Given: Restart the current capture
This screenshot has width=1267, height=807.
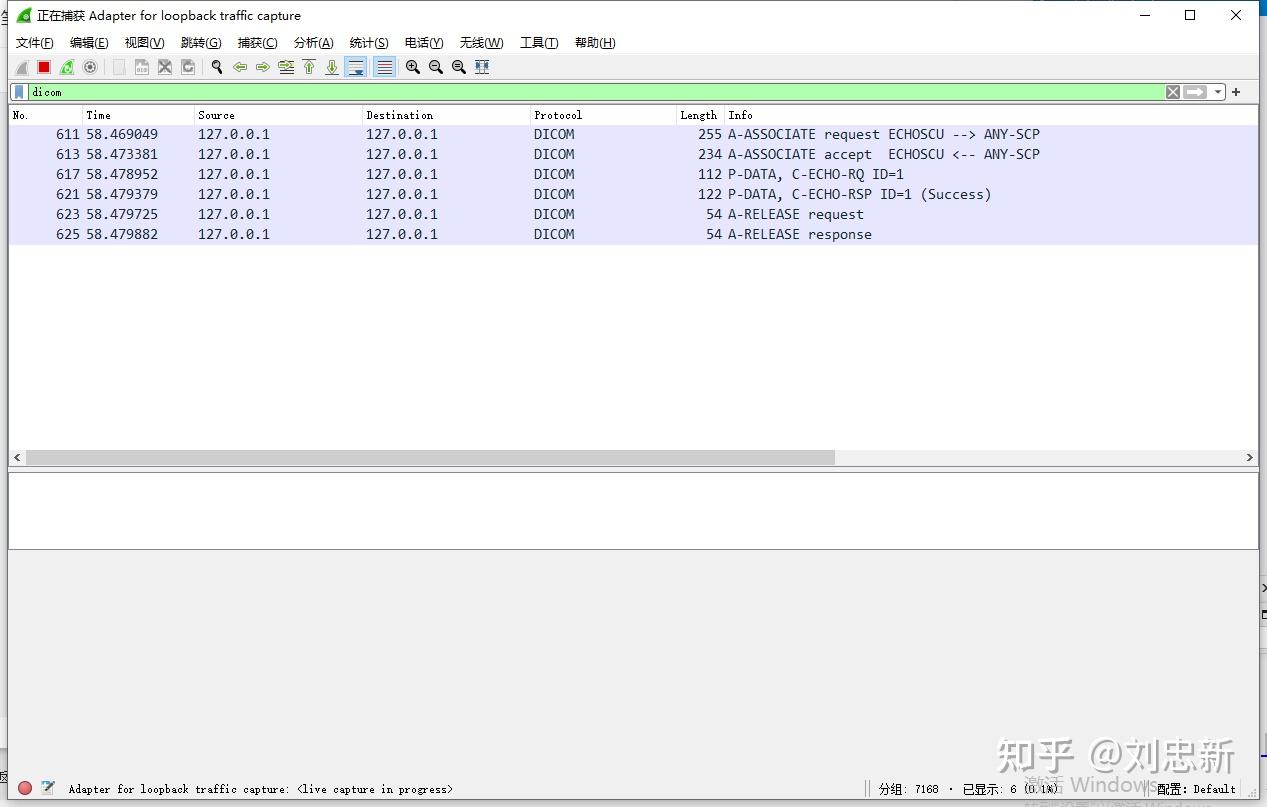Looking at the screenshot, I should click(67, 67).
